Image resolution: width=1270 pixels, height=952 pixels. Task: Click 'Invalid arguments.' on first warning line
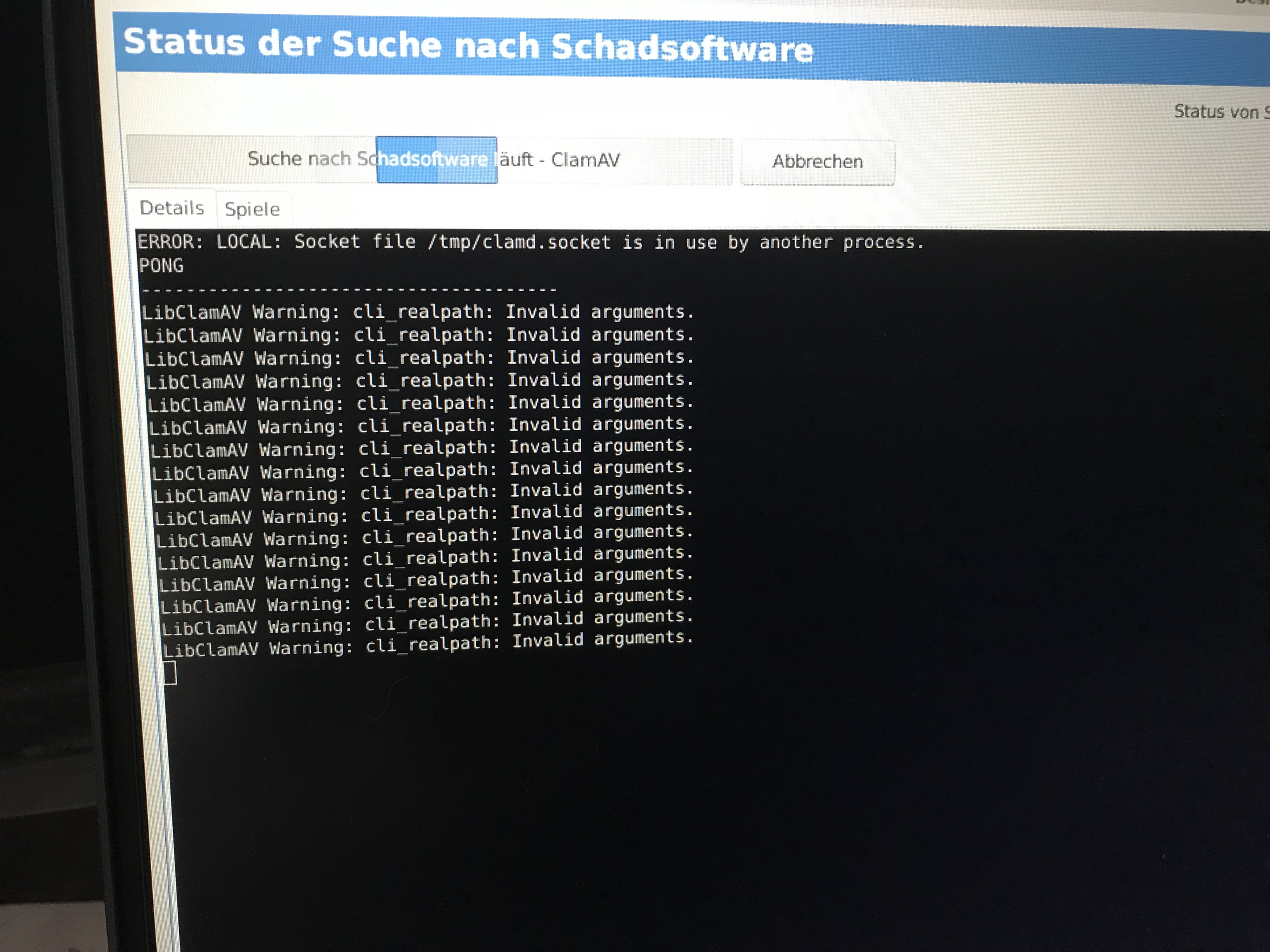point(599,312)
